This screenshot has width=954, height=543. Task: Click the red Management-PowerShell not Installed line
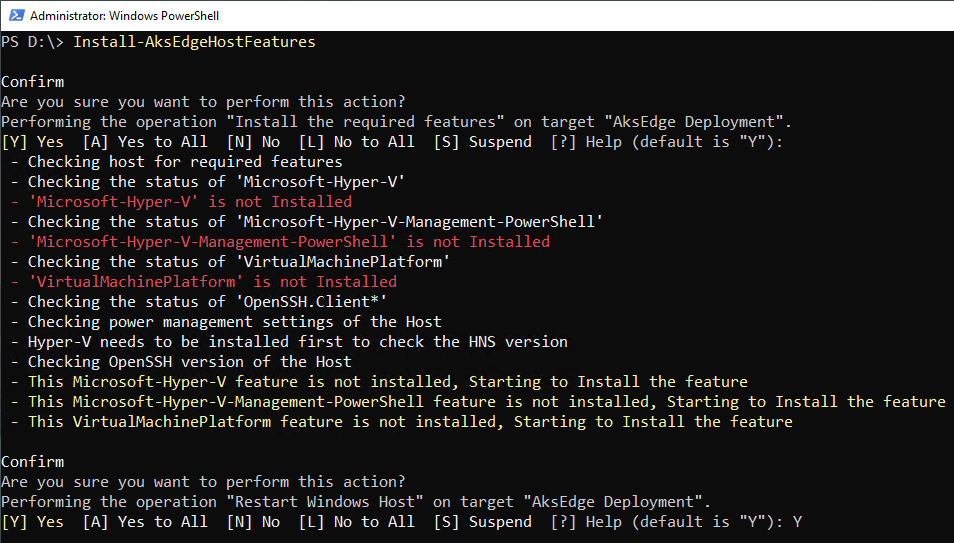[280, 242]
